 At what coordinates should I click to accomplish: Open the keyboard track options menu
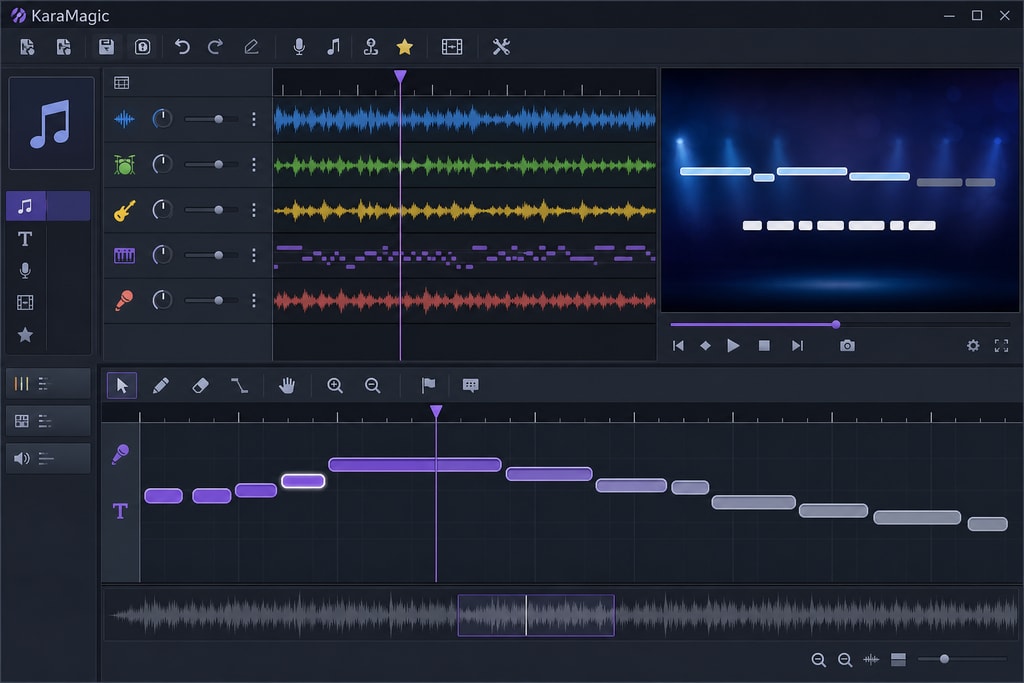tap(254, 255)
